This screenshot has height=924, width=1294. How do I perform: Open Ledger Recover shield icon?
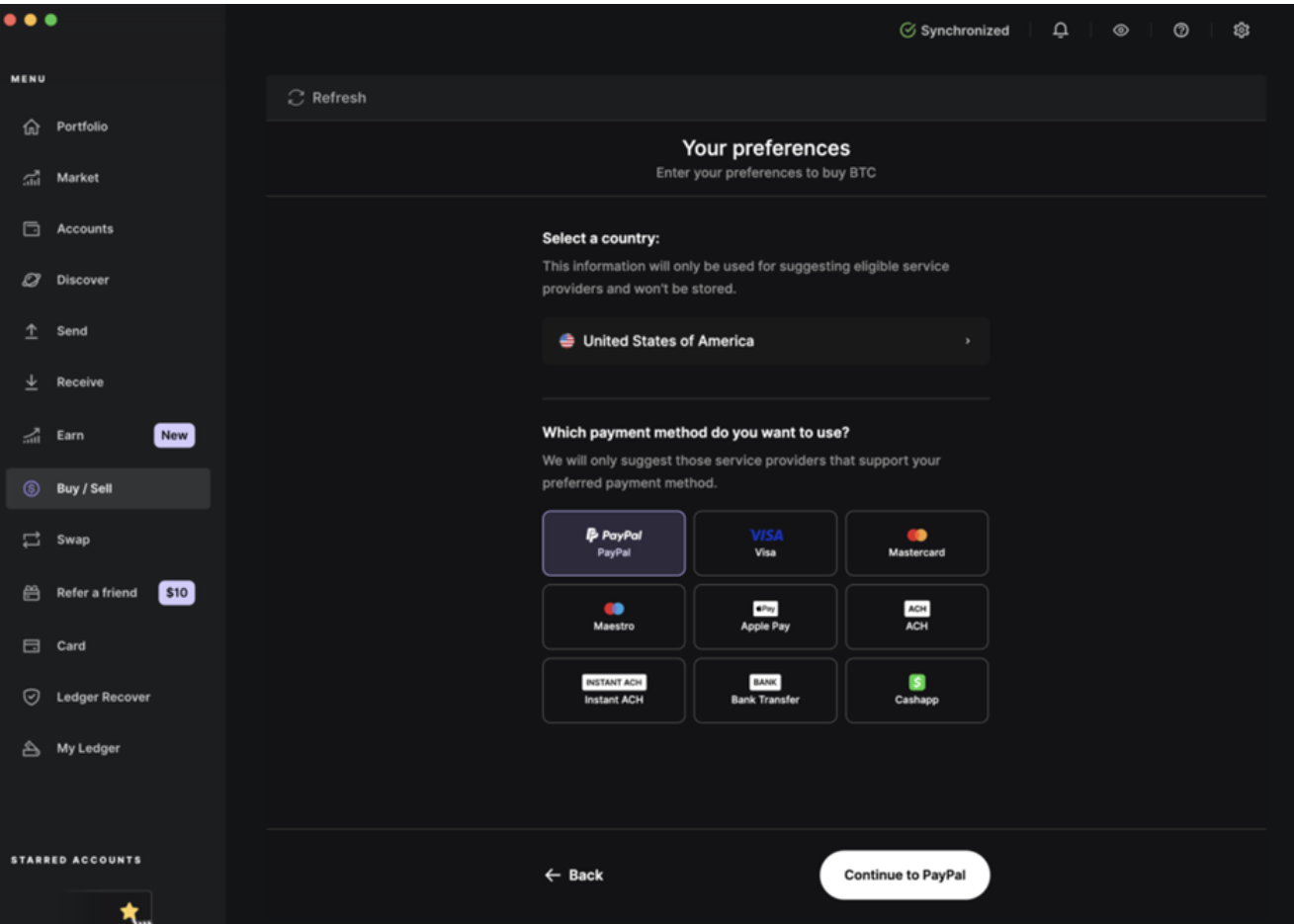(32, 698)
